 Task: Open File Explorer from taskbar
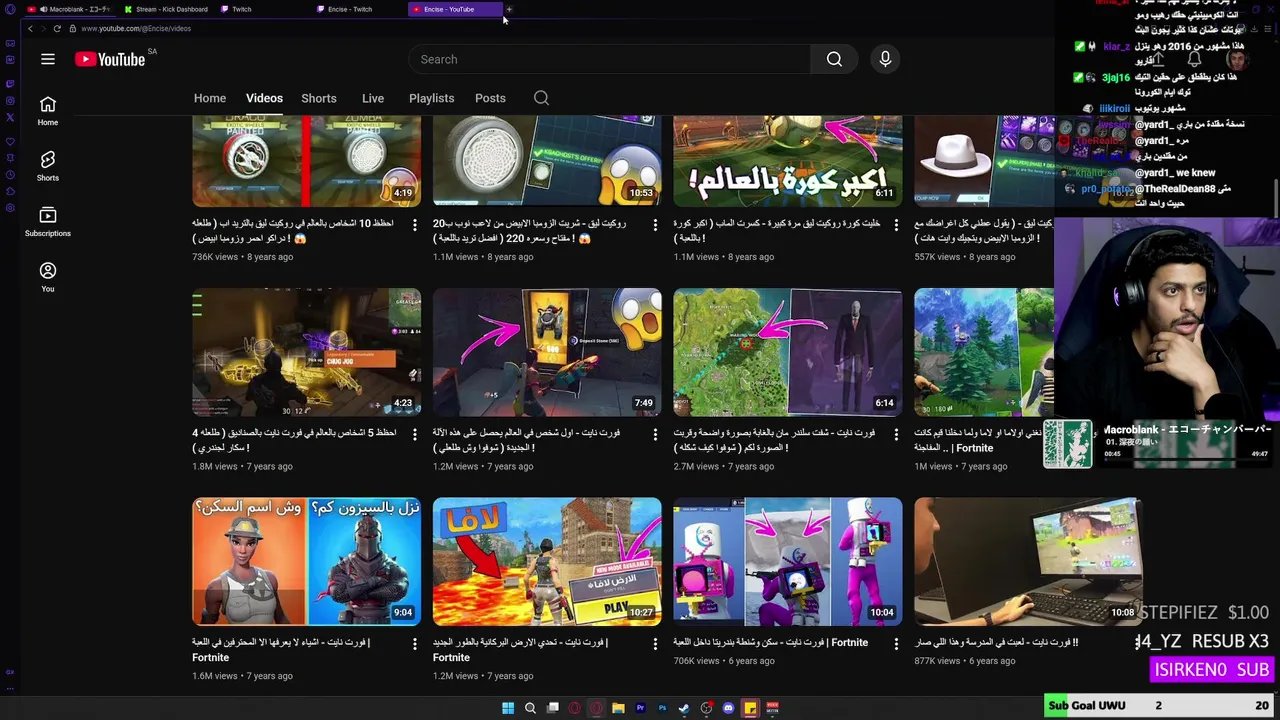618,708
